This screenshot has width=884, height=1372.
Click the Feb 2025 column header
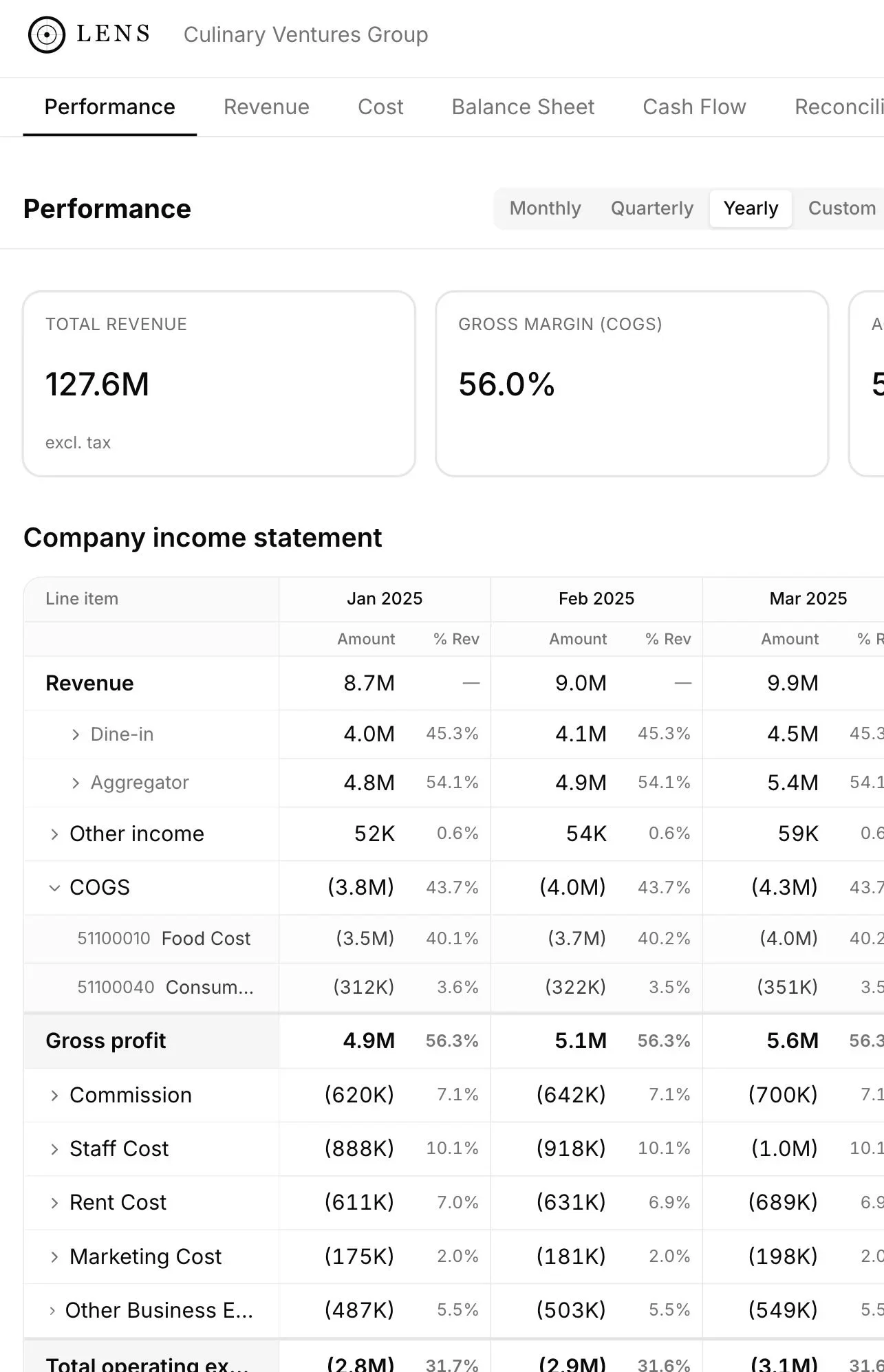point(596,598)
